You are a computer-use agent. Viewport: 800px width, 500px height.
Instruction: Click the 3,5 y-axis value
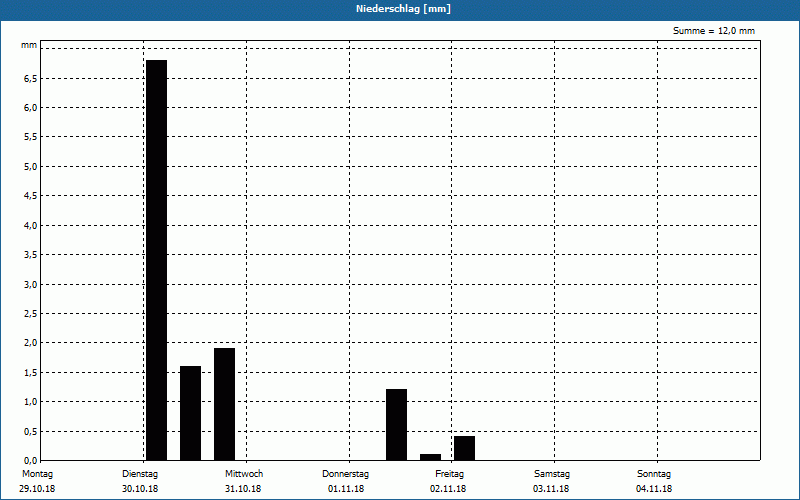(31, 255)
